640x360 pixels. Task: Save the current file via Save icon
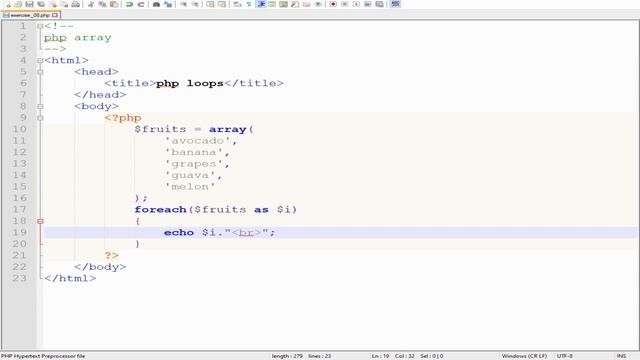click(29, 4)
